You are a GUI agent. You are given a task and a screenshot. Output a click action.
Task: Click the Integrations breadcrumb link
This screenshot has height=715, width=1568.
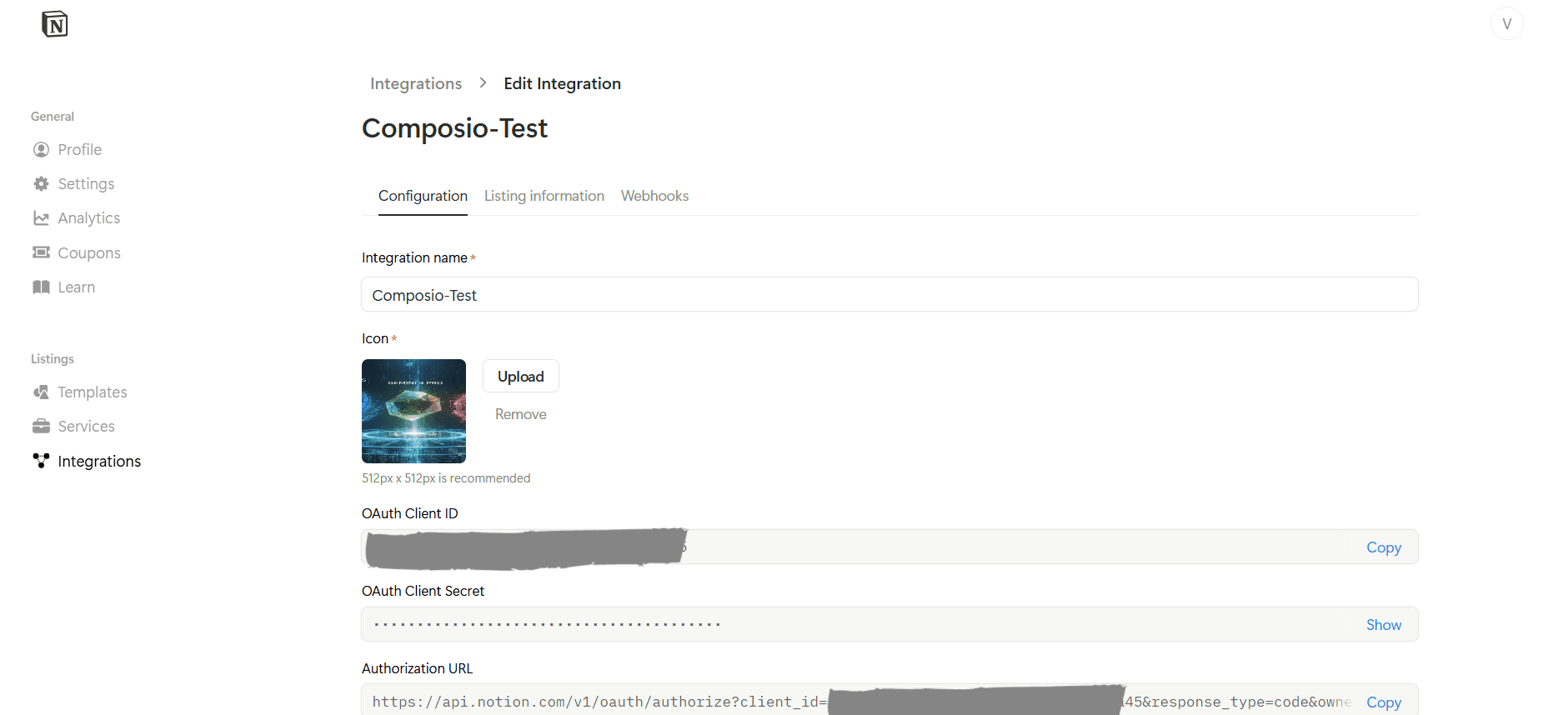[x=416, y=83]
